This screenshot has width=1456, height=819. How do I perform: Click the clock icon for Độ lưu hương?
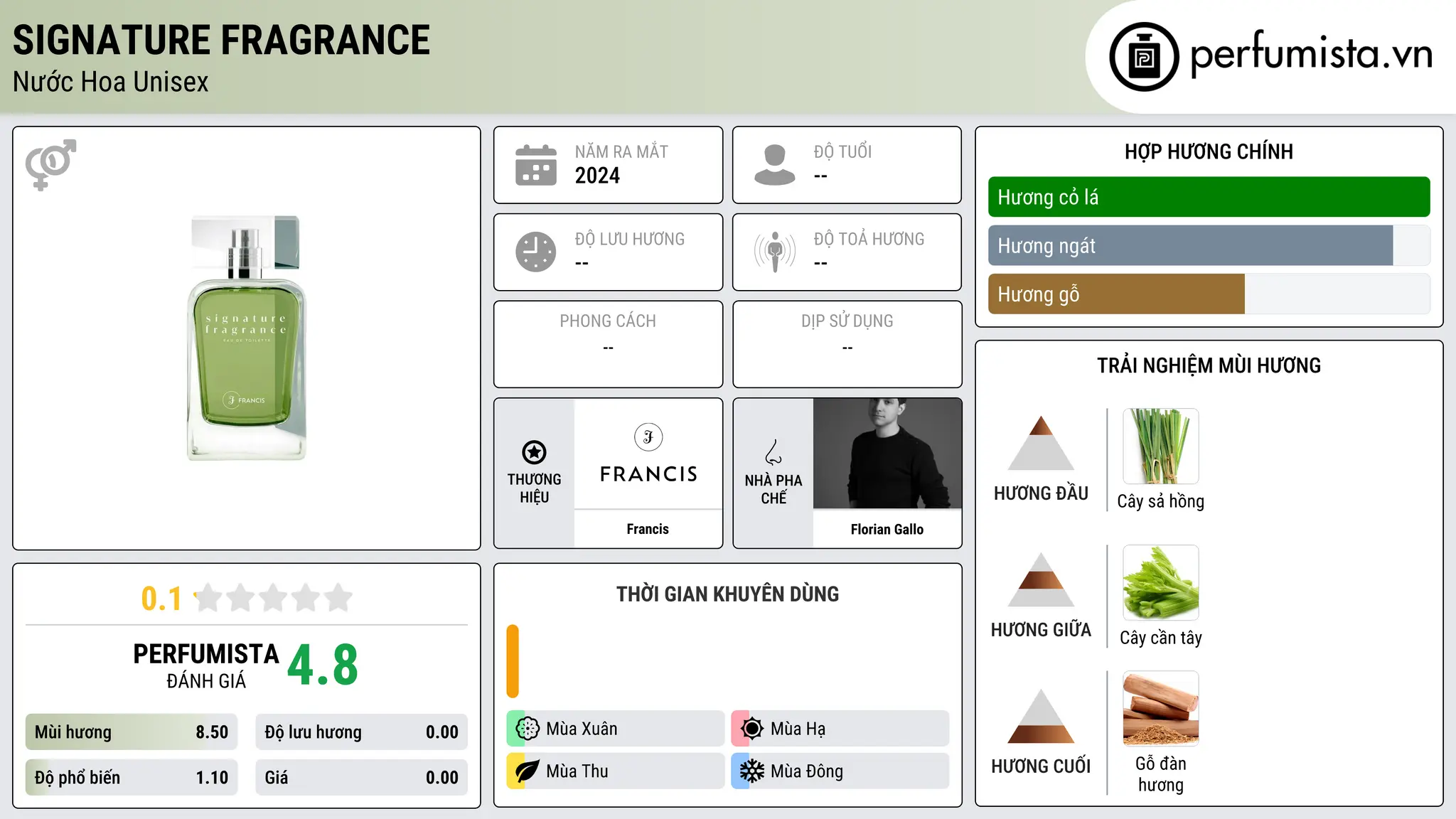coord(536,252)
